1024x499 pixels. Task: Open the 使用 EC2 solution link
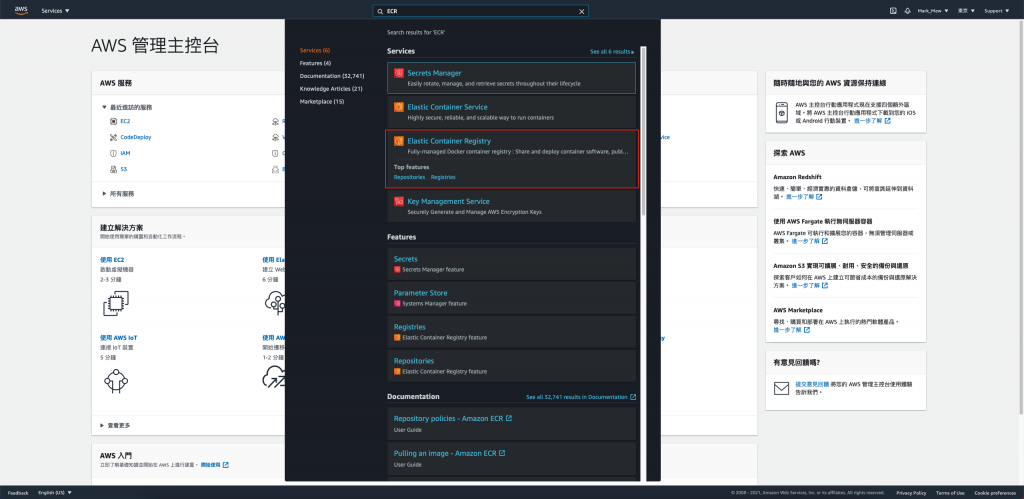pos(112,259)
